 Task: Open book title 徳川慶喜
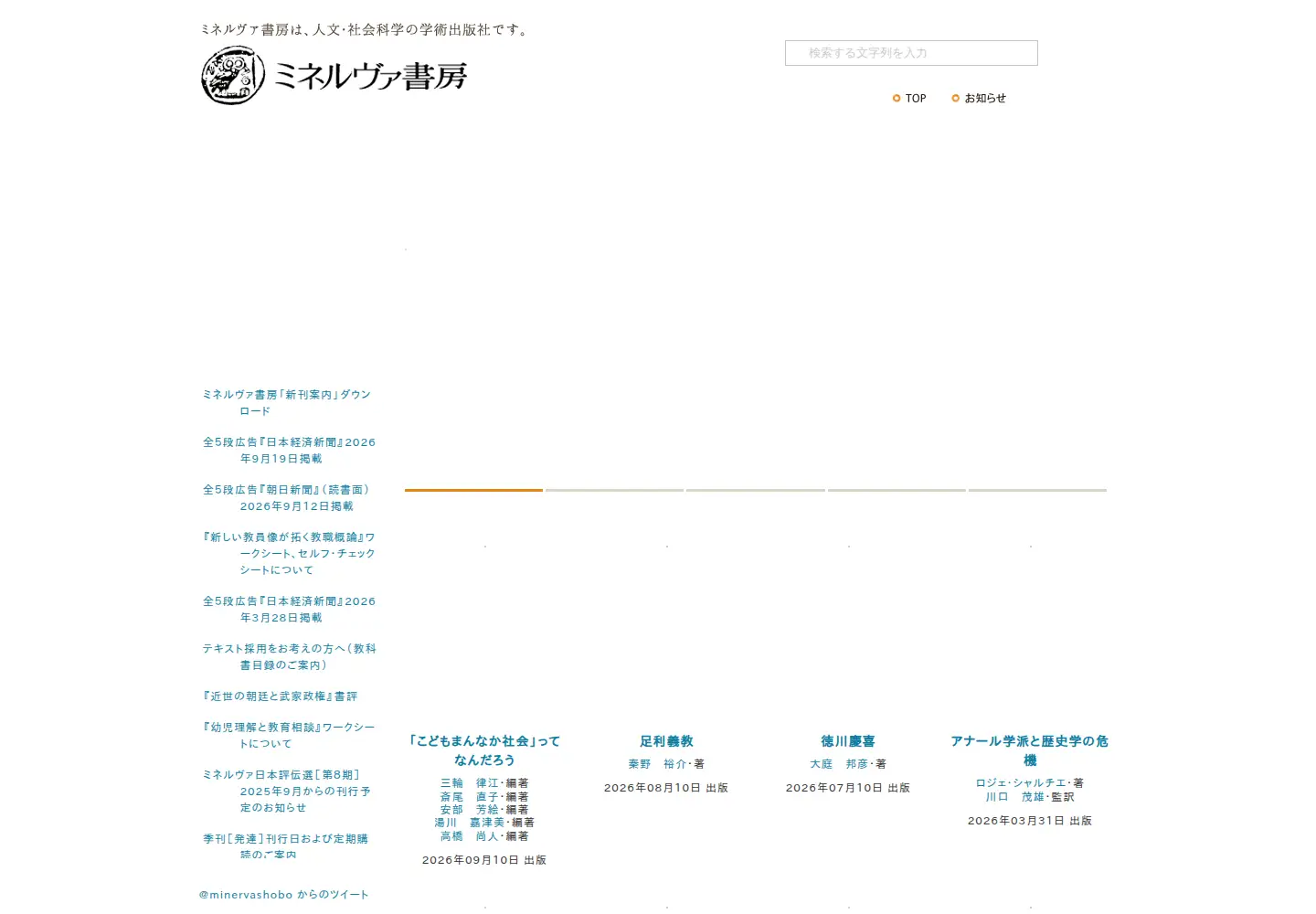[x=848, y=741]
